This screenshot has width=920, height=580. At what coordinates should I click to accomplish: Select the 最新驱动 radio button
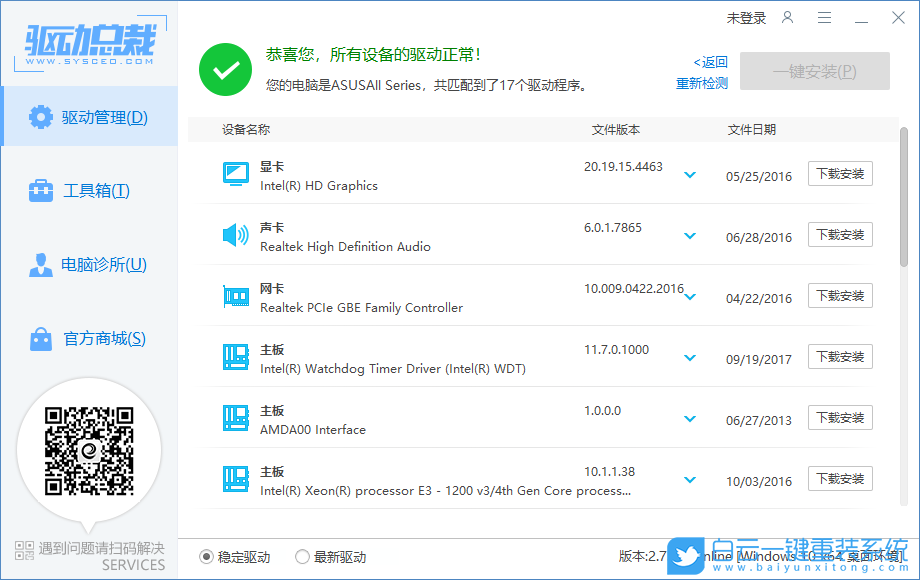click(302, 557)
